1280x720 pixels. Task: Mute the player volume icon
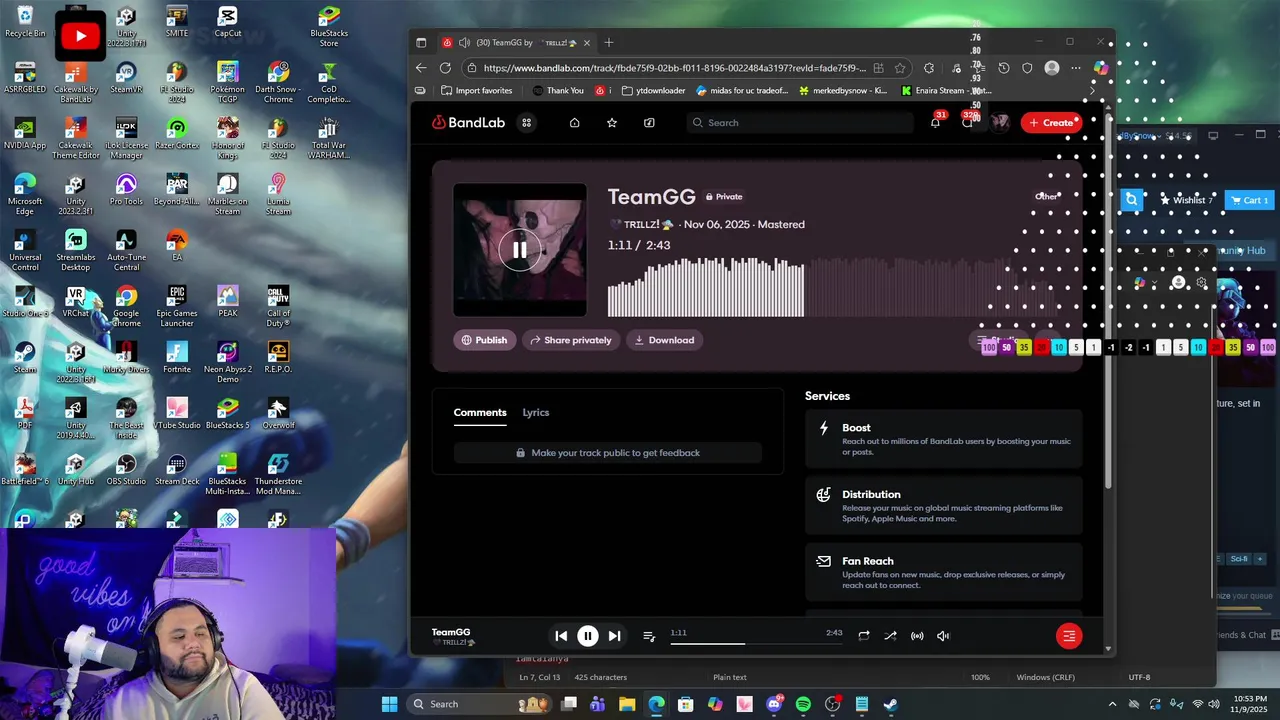tap(943, 636)
